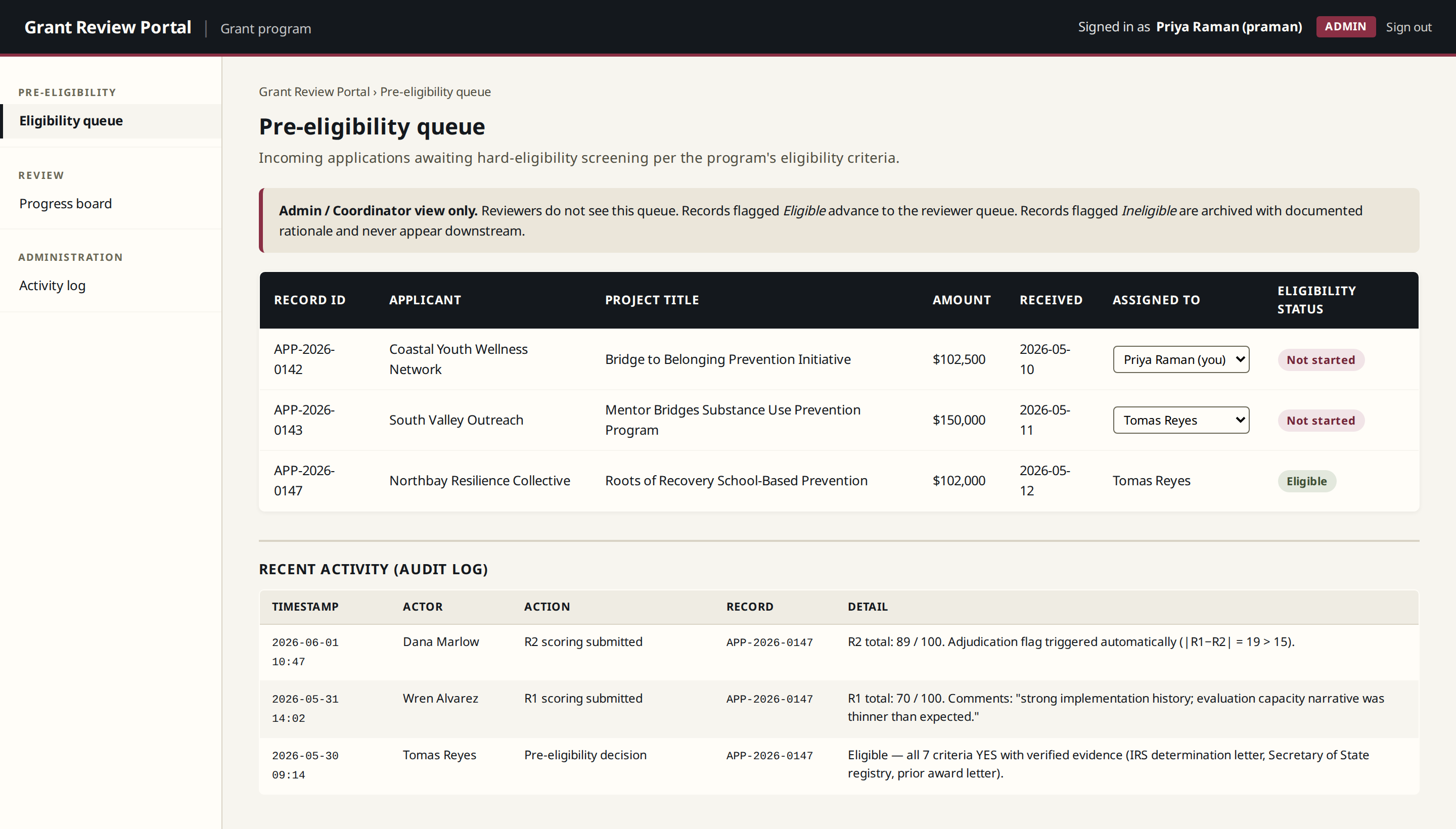Click the $102,000 amount cell
This screenshot has width=1456, height=829.
coord(959,481)
